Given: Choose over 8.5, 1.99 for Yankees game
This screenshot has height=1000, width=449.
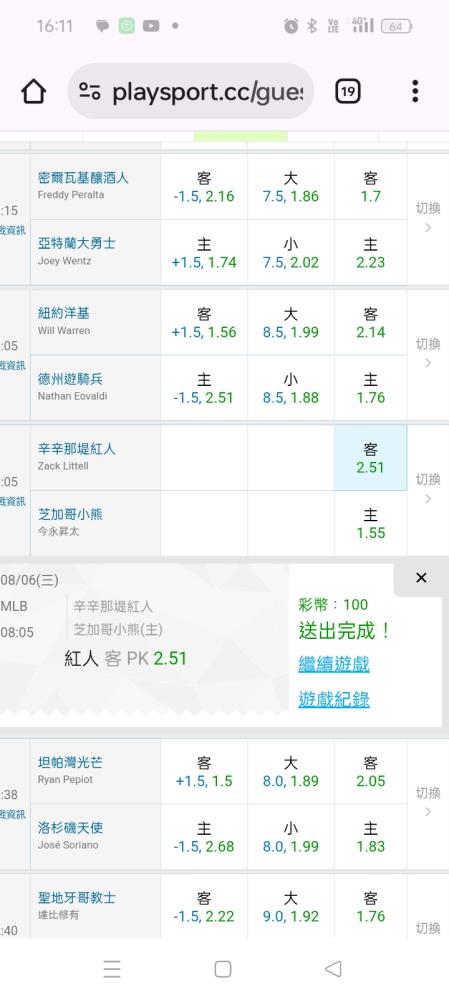Looking at the screenshot, I should (x=291, y=323).
